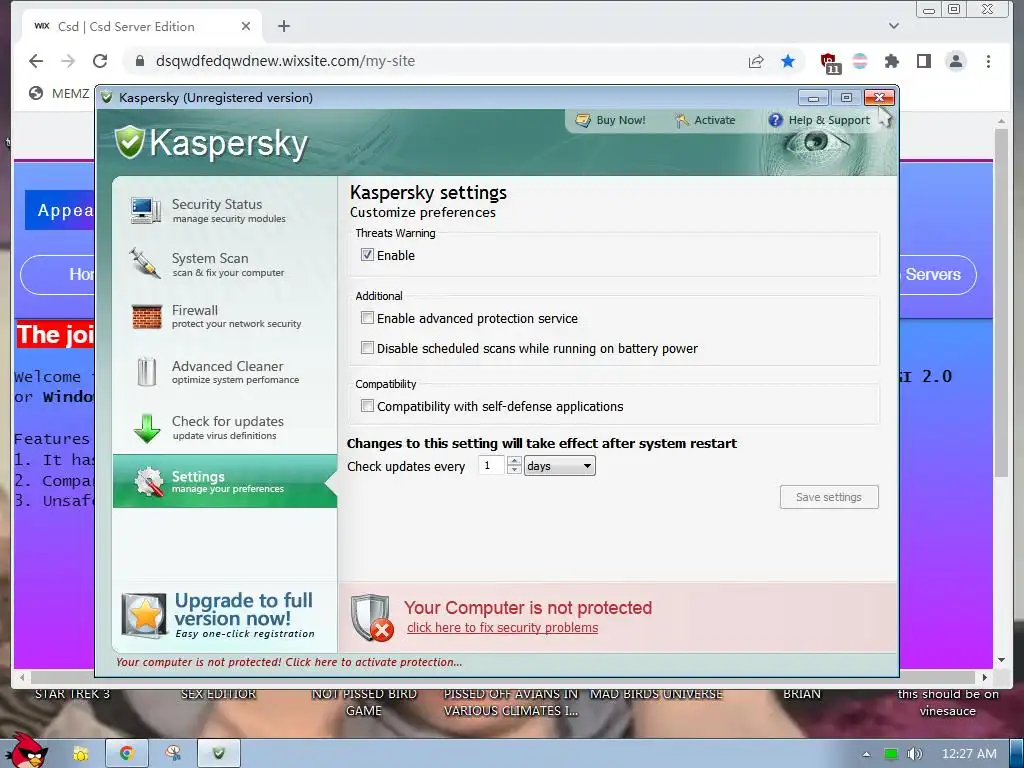Go back in Chrome browser
The height and width of the screenshot is (768, 1024).
click(36, 61)
